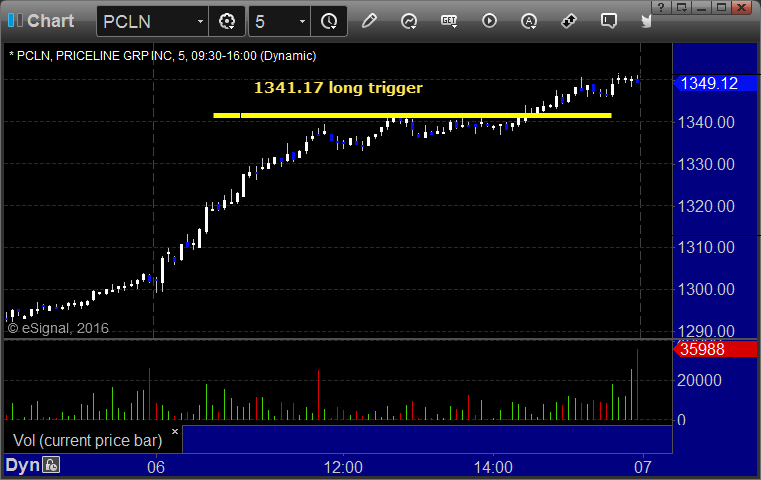Open symbol settings gear menu
The image size is (761, 480).
coord(227,21)
